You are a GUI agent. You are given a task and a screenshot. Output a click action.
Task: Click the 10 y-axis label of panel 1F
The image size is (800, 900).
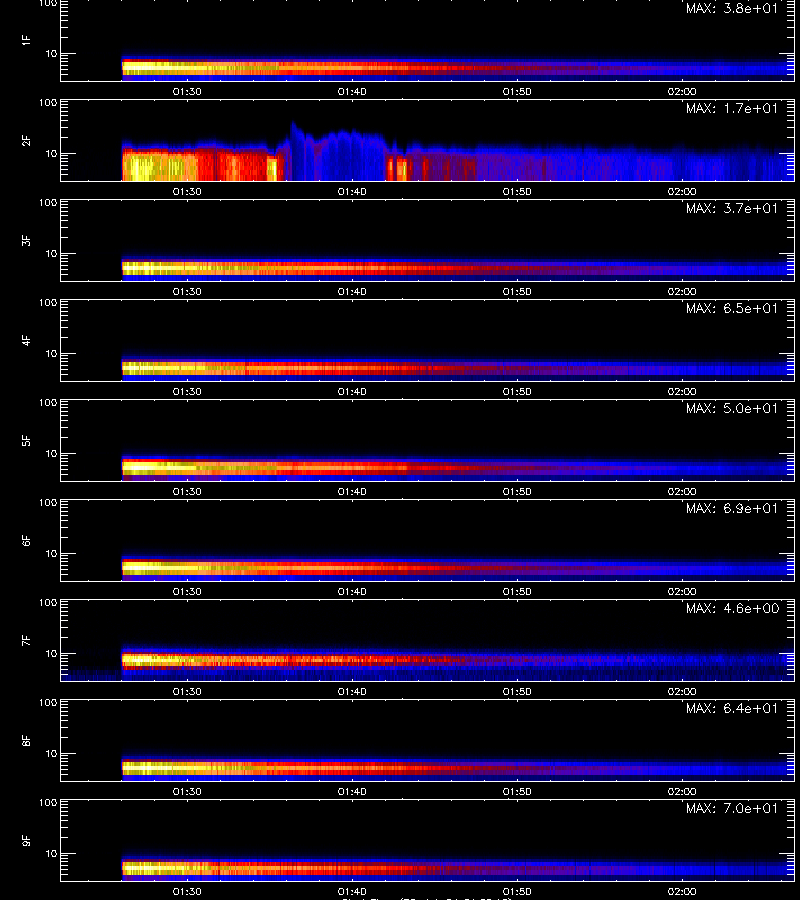[x=52, y=53]
